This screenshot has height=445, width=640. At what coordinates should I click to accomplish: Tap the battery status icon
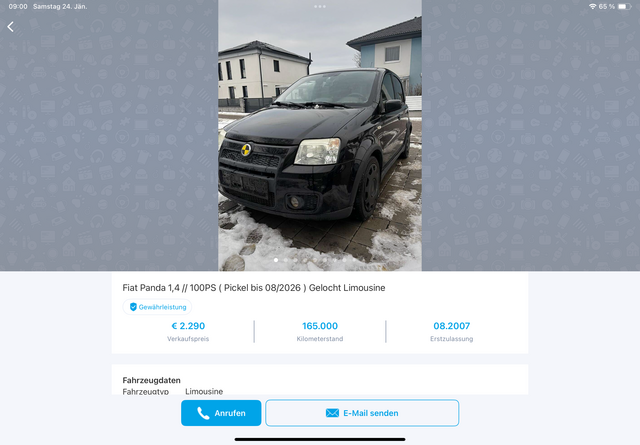[624, 7]
